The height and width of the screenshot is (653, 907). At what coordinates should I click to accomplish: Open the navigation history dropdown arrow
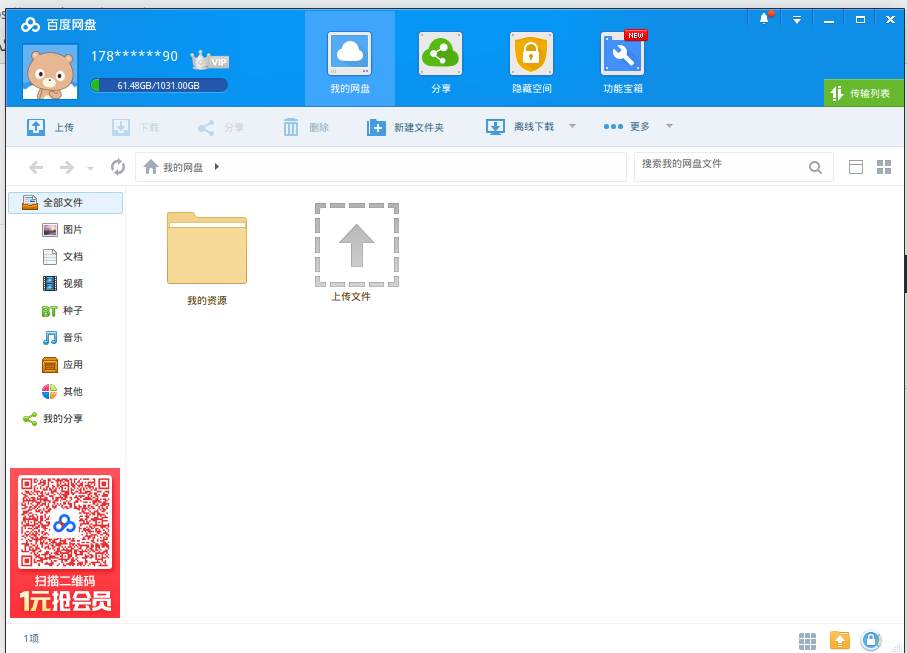click(90, 169)
